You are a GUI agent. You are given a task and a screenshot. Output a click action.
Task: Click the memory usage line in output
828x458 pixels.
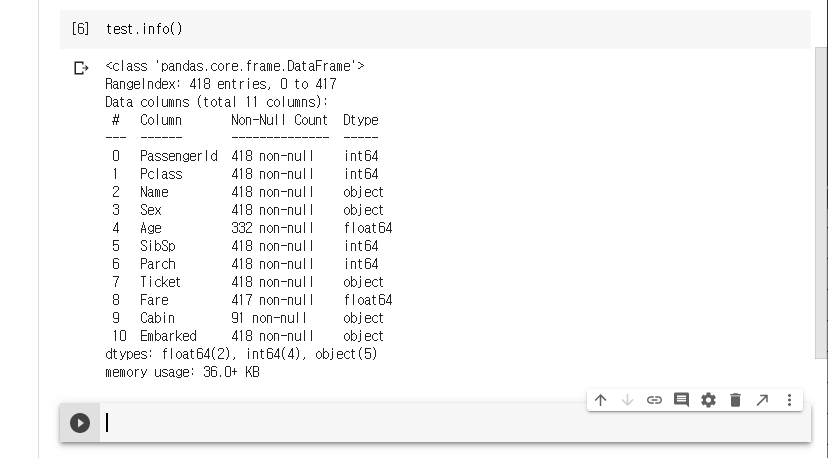(x=182, y=372)
